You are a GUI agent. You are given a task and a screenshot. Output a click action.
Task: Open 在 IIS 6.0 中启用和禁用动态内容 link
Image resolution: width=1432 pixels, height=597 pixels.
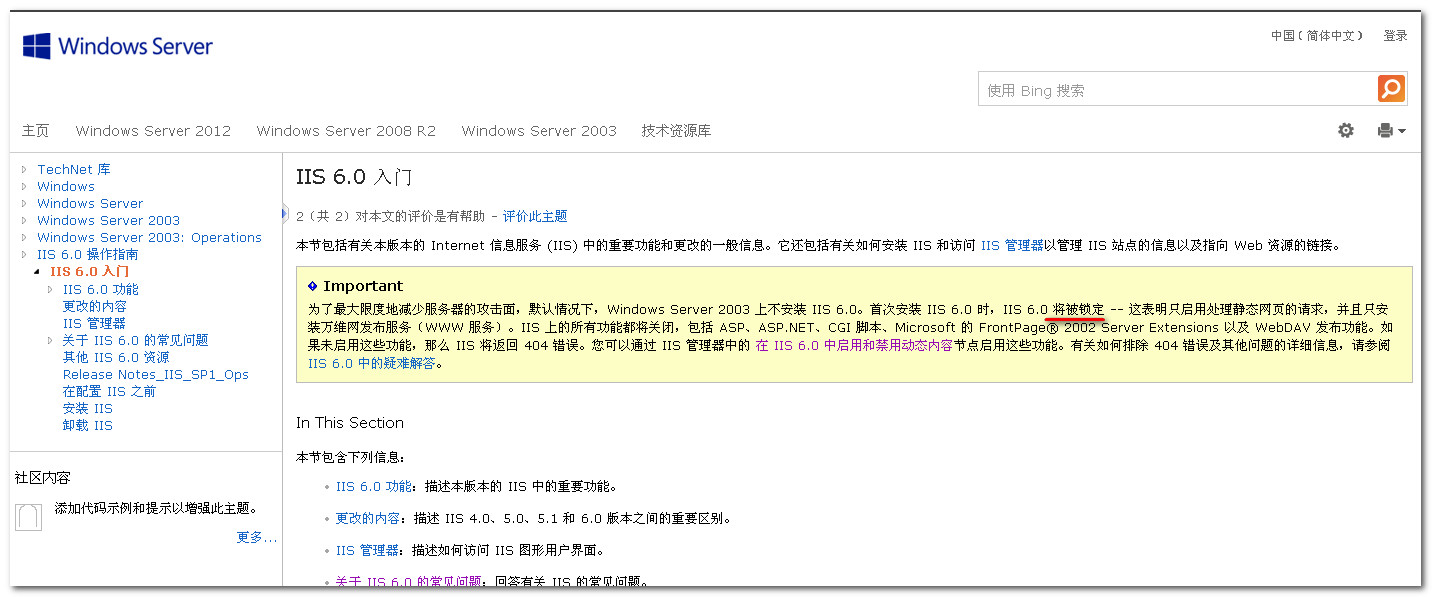(x=853, y=346)
